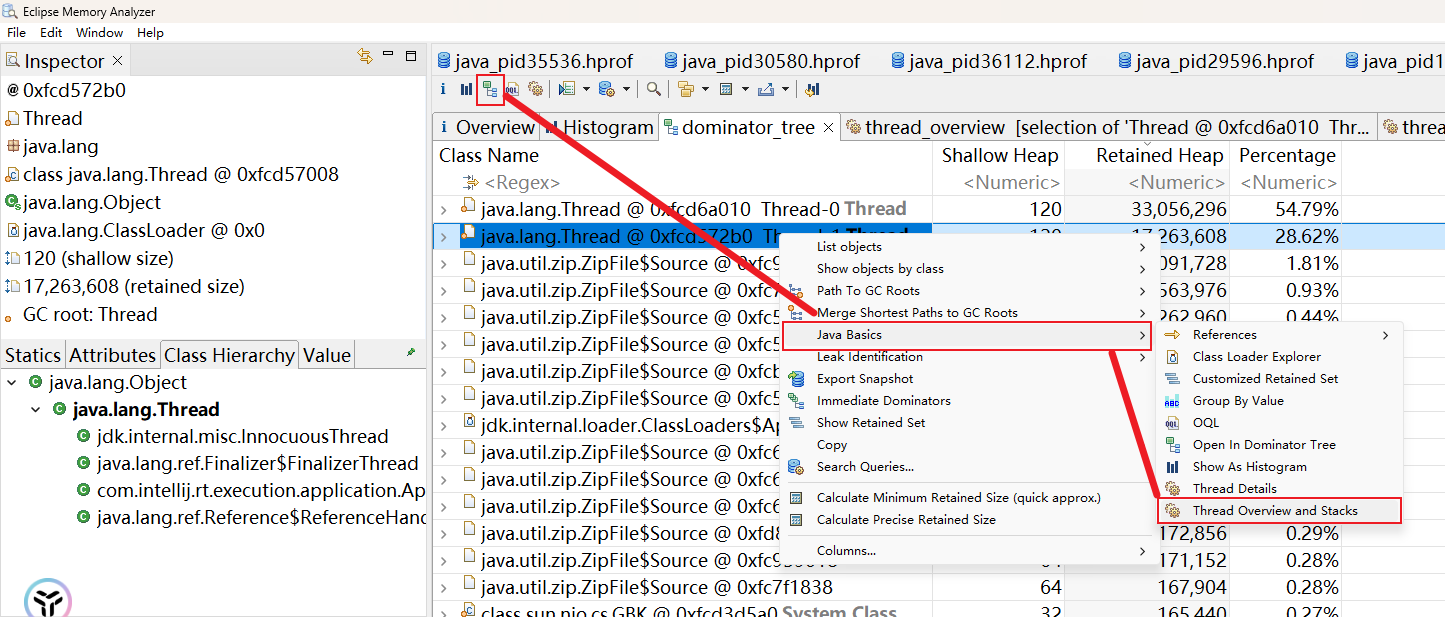The width and height of the screenshot is (1445, 617).
Task: Maximize the Inspector view
Action: coord(411,56)
